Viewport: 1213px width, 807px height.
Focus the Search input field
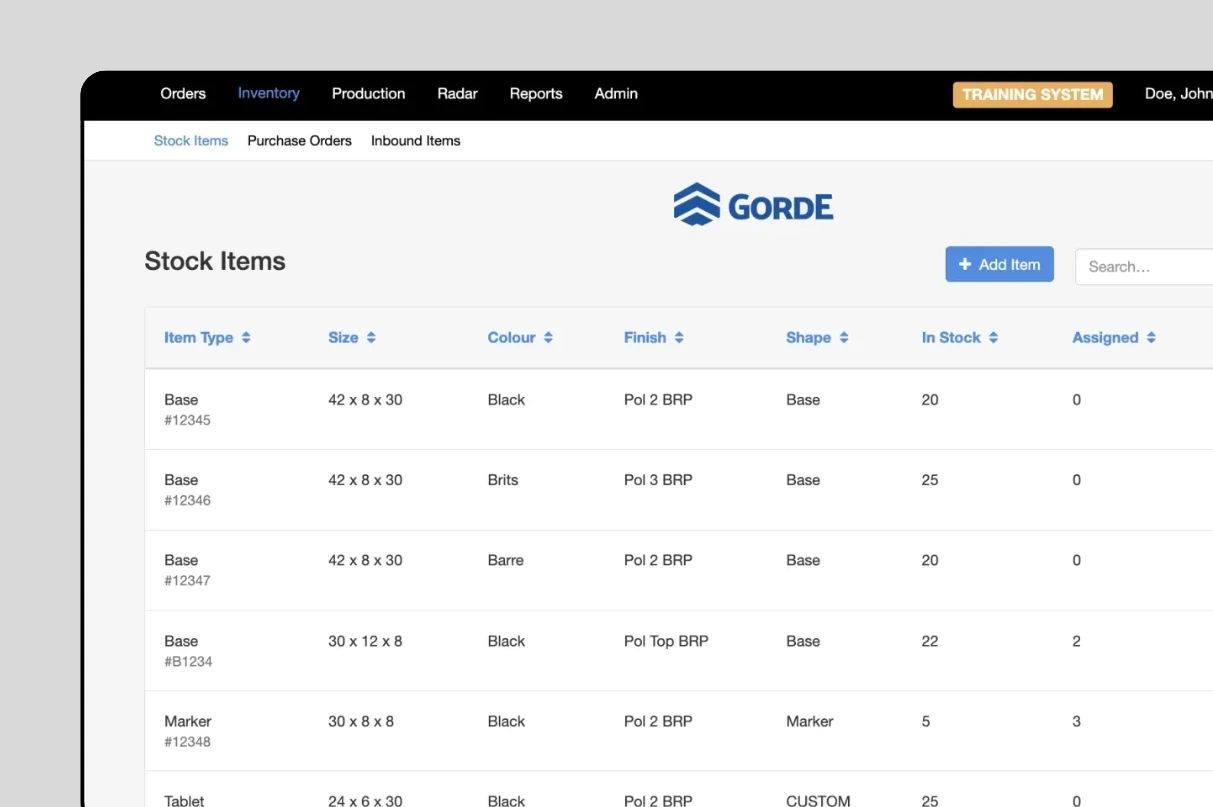tap(1144, 267)
